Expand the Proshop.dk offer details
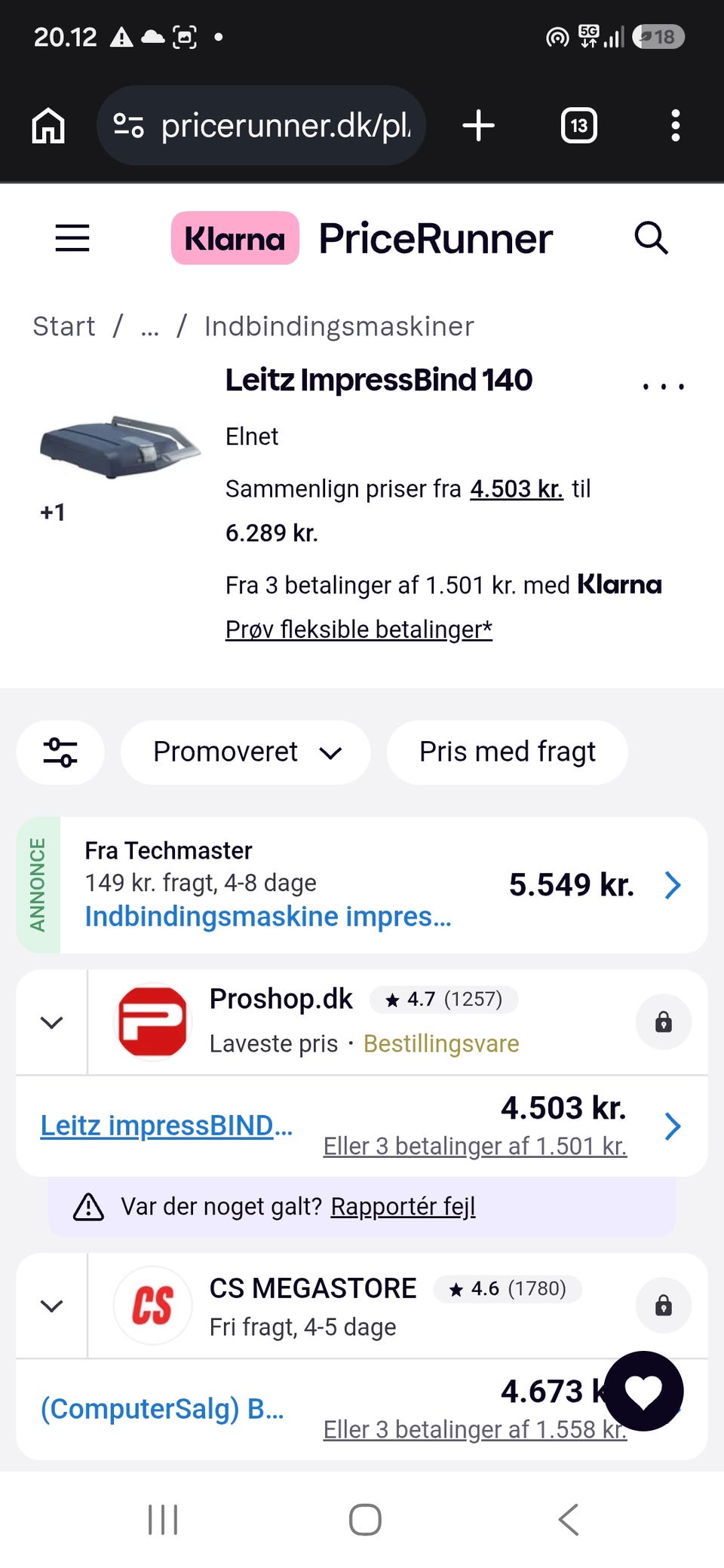This screenshot has height=1568, width=724. (51, 1022)
